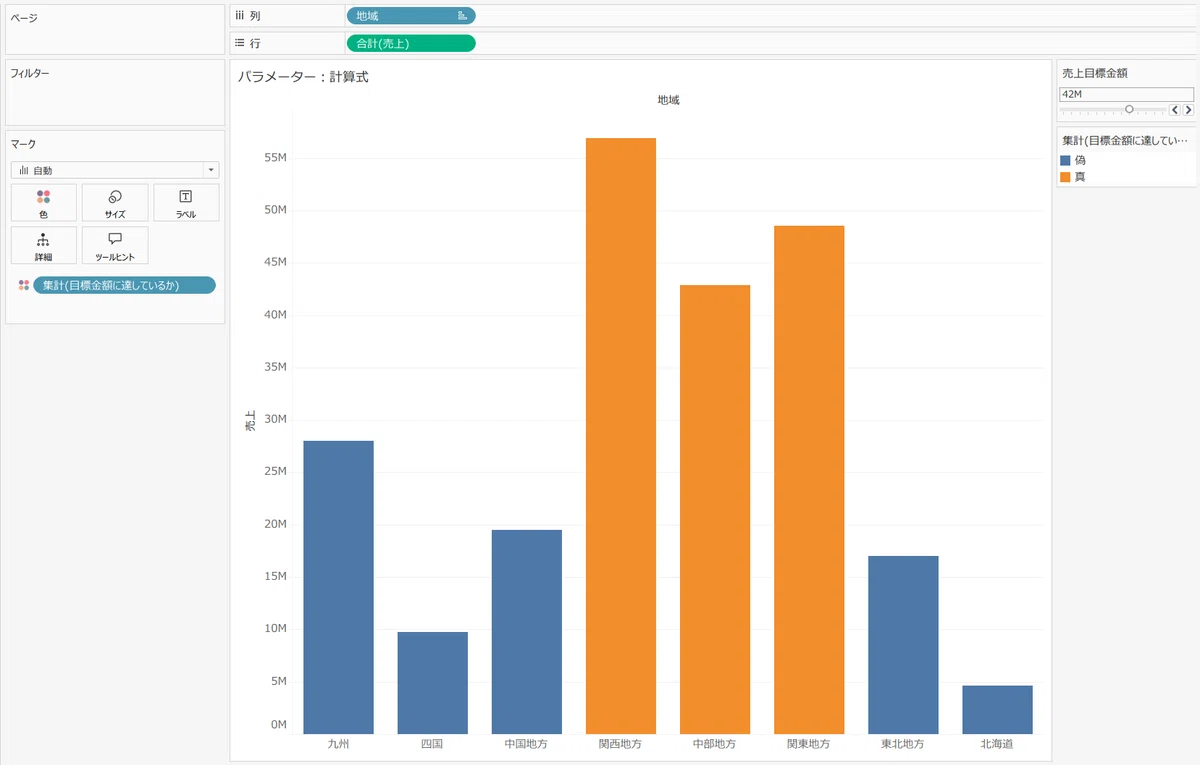
Task: Click the 集計(目標金額に達してい… legend title
Action: point(1125,141)
